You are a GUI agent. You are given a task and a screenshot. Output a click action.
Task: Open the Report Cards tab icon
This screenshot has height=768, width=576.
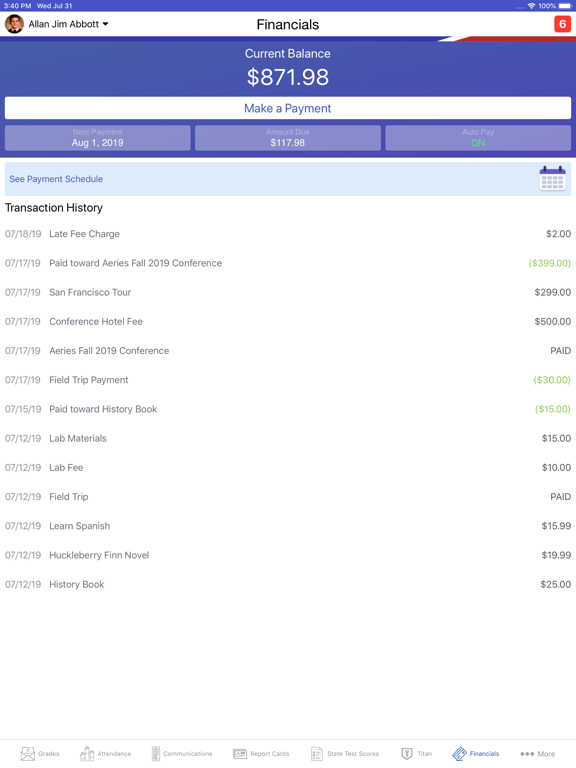point(240,753)
